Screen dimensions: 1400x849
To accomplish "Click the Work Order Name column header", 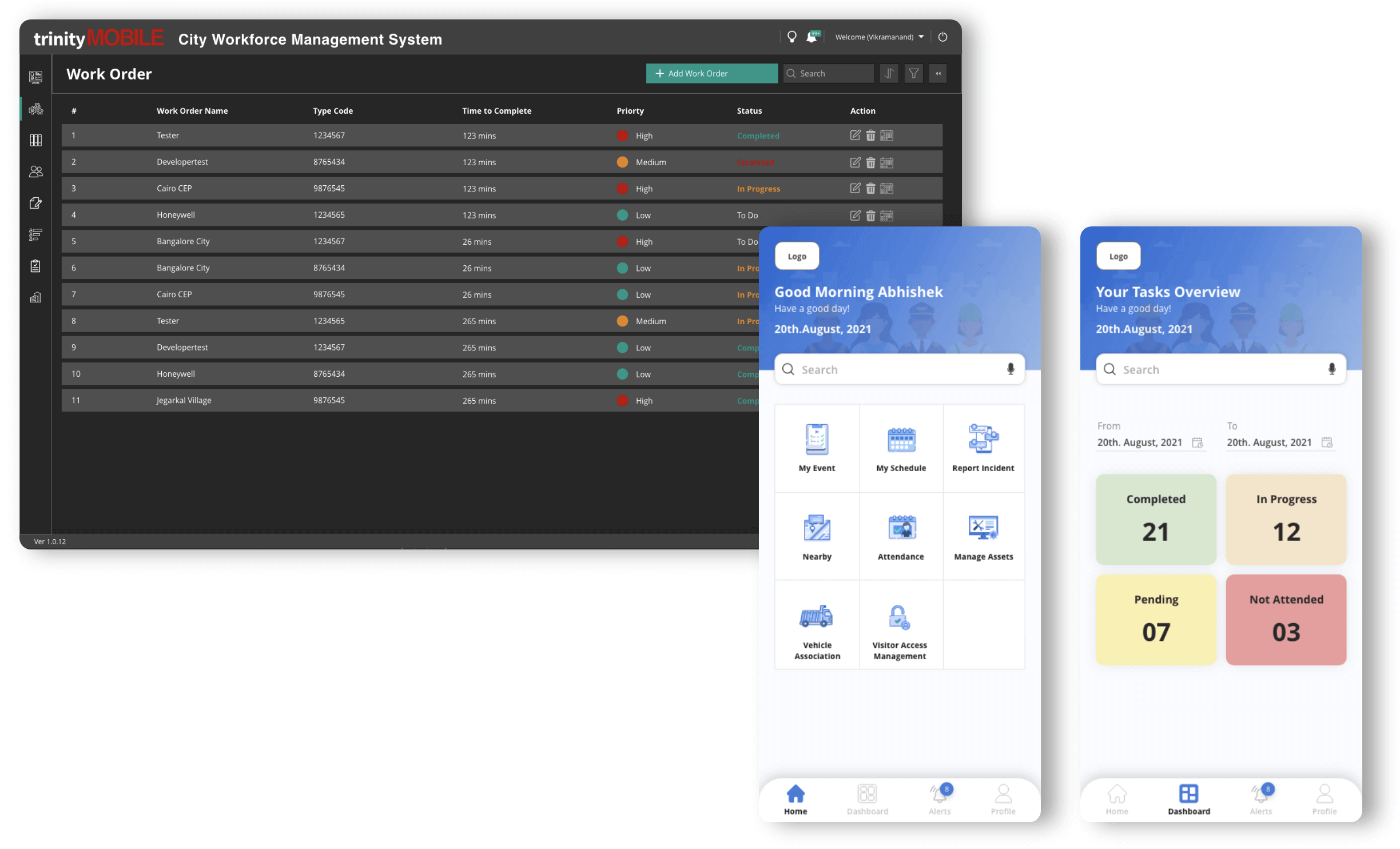I will click(x=192, y=111).
